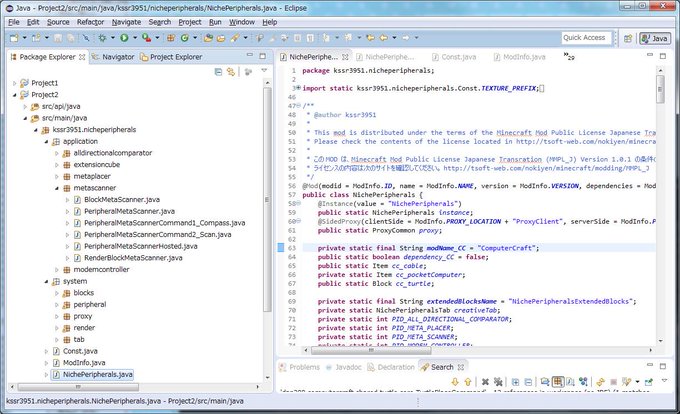Click the New wizard toolbar icon
Viewport: 680px width, 414px height.
14,38
